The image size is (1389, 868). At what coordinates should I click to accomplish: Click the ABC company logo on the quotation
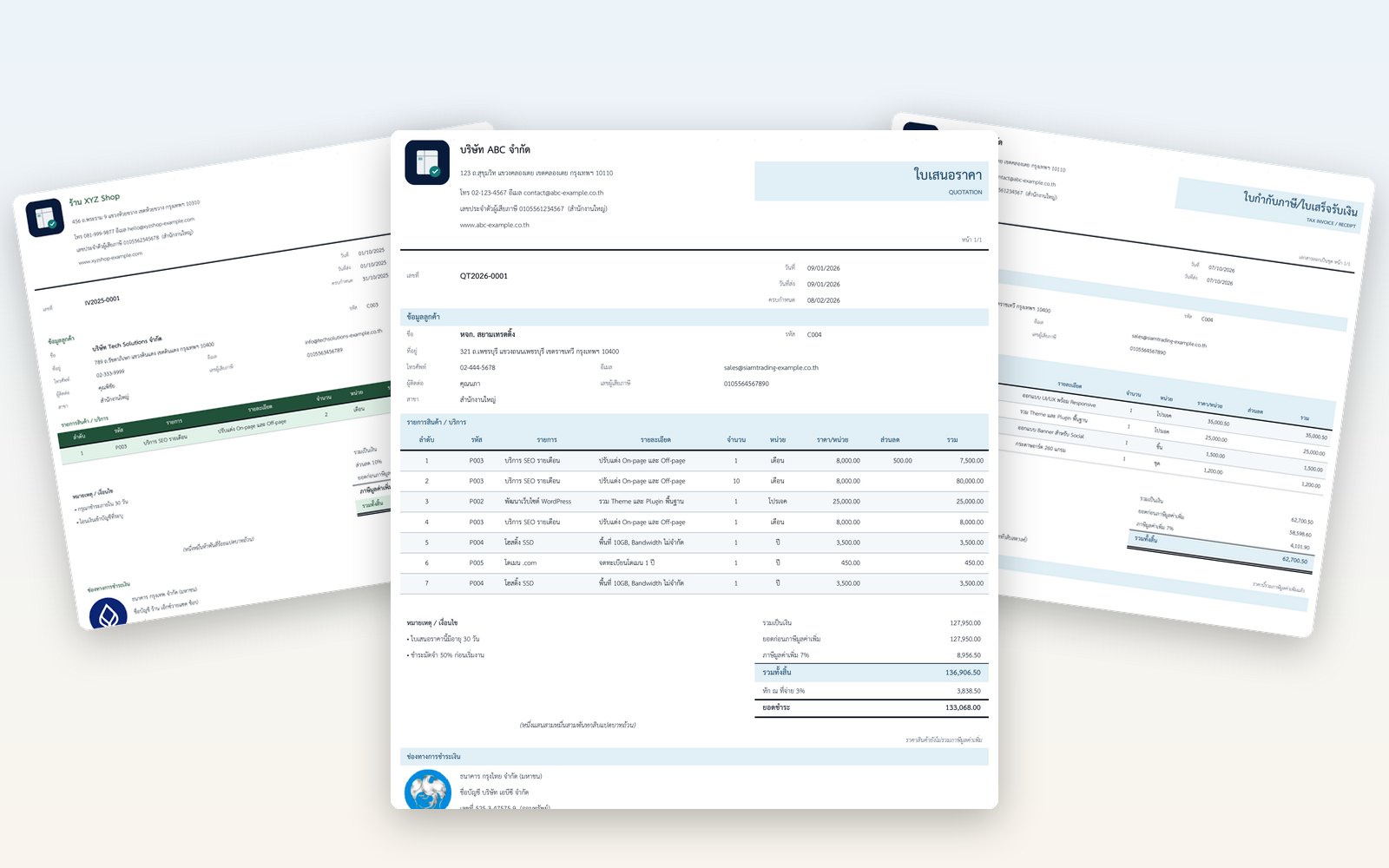(x=427, y=162)
